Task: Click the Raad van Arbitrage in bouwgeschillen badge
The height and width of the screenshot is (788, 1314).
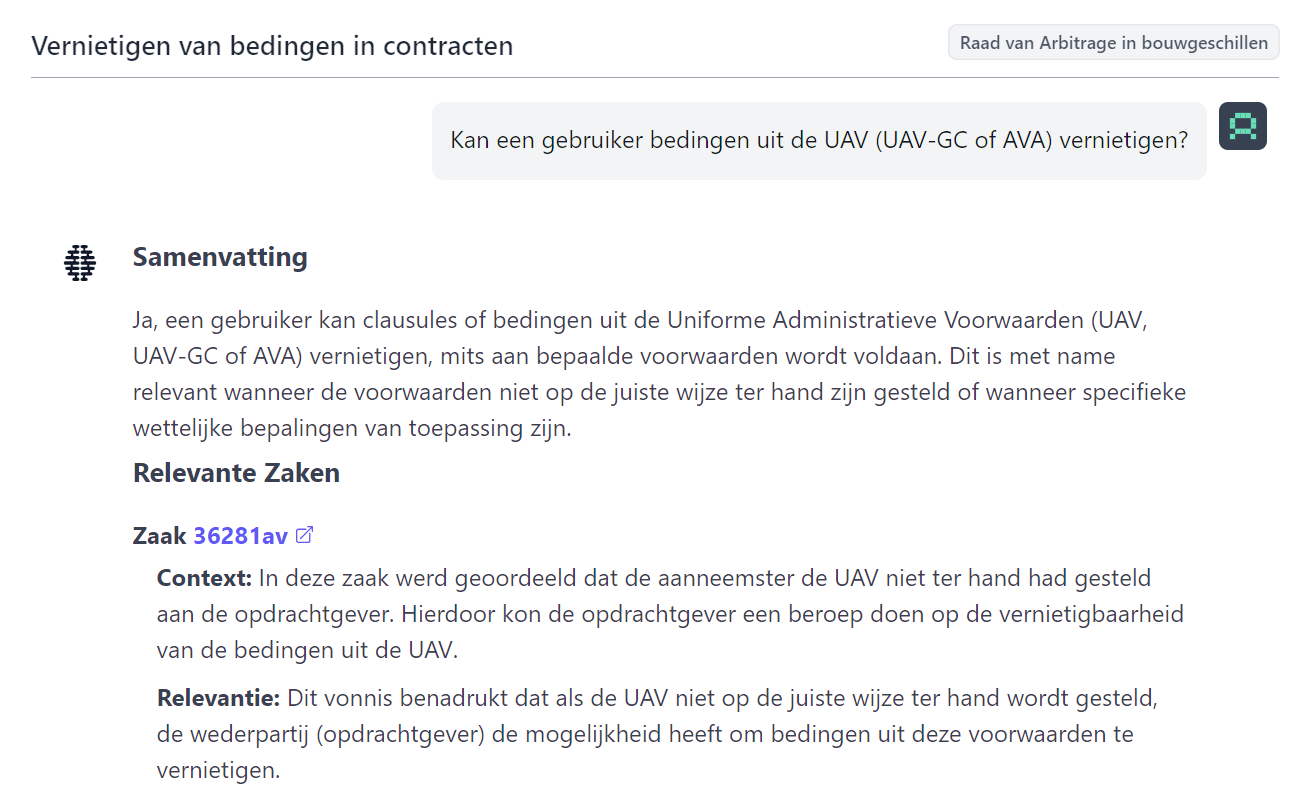Action: (1113, 43)
